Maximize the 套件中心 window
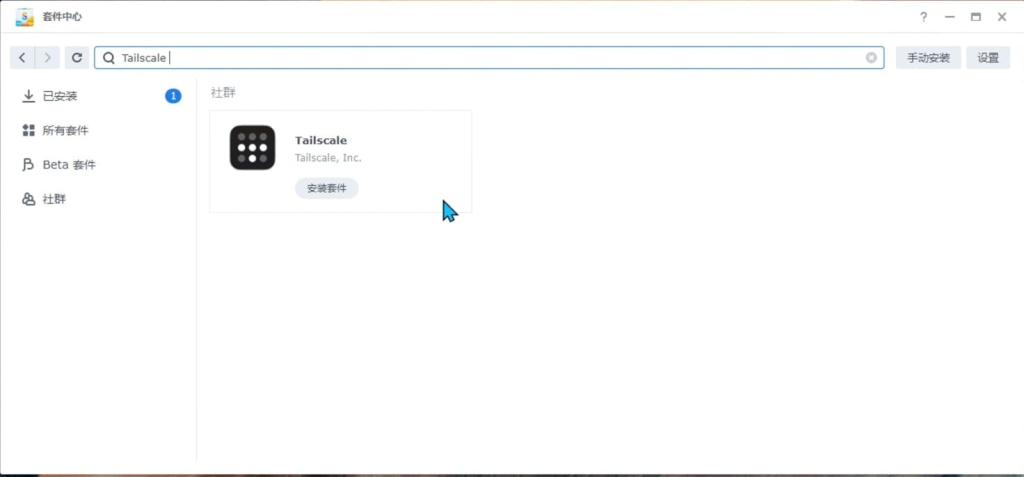 click(976, 17)
